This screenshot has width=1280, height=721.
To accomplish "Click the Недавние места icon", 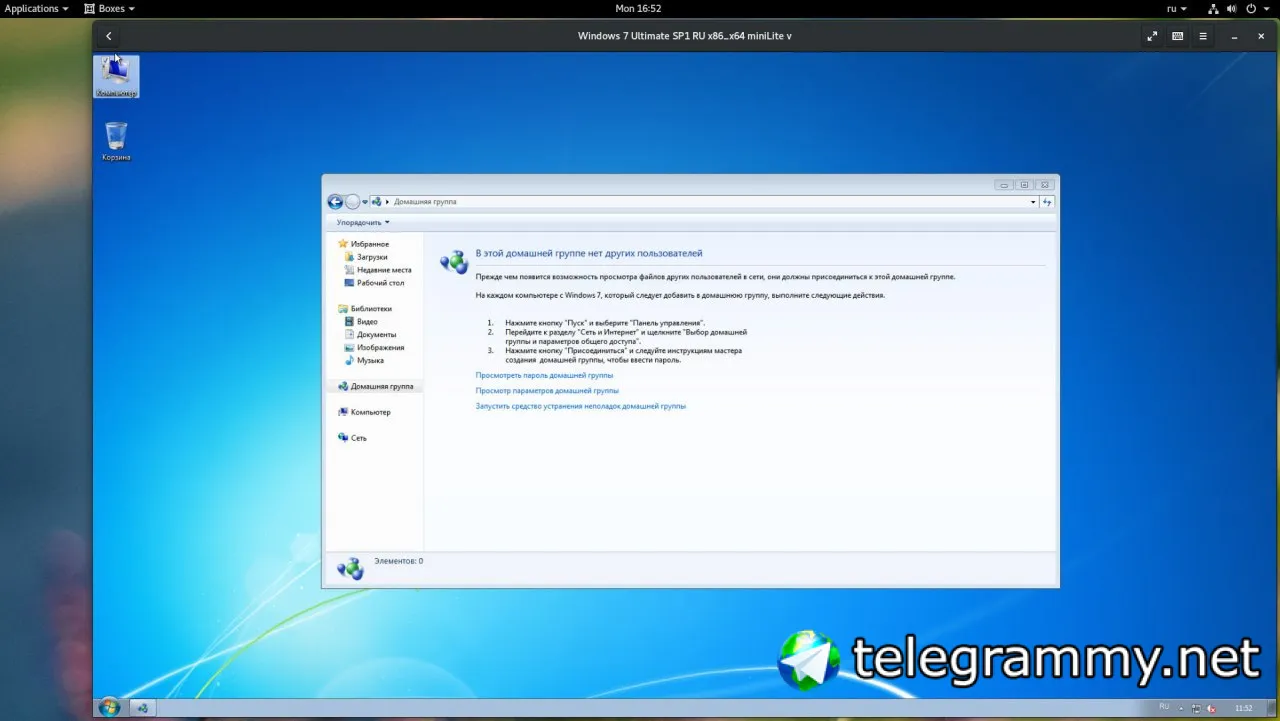I will pyautogui.click(x=349, y=270).
